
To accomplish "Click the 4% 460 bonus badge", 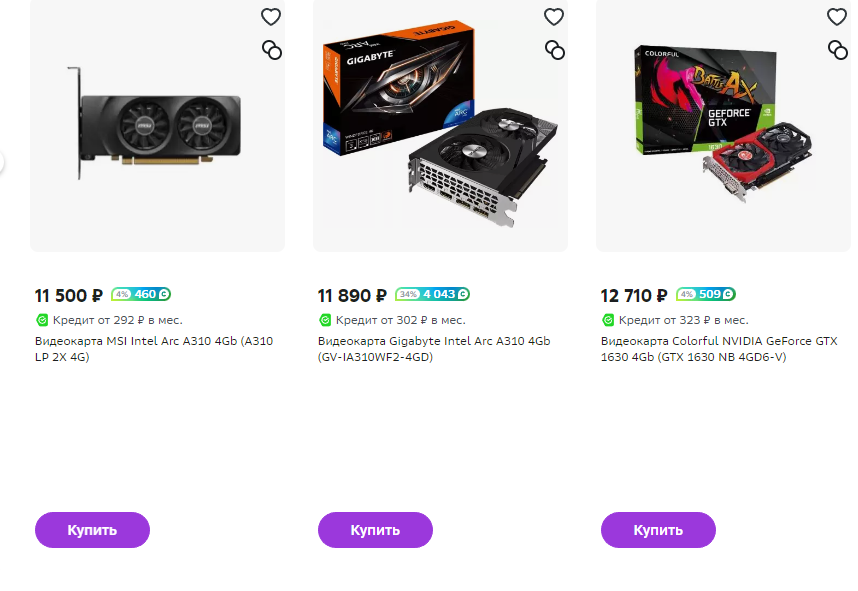I will tap(141, 294).
